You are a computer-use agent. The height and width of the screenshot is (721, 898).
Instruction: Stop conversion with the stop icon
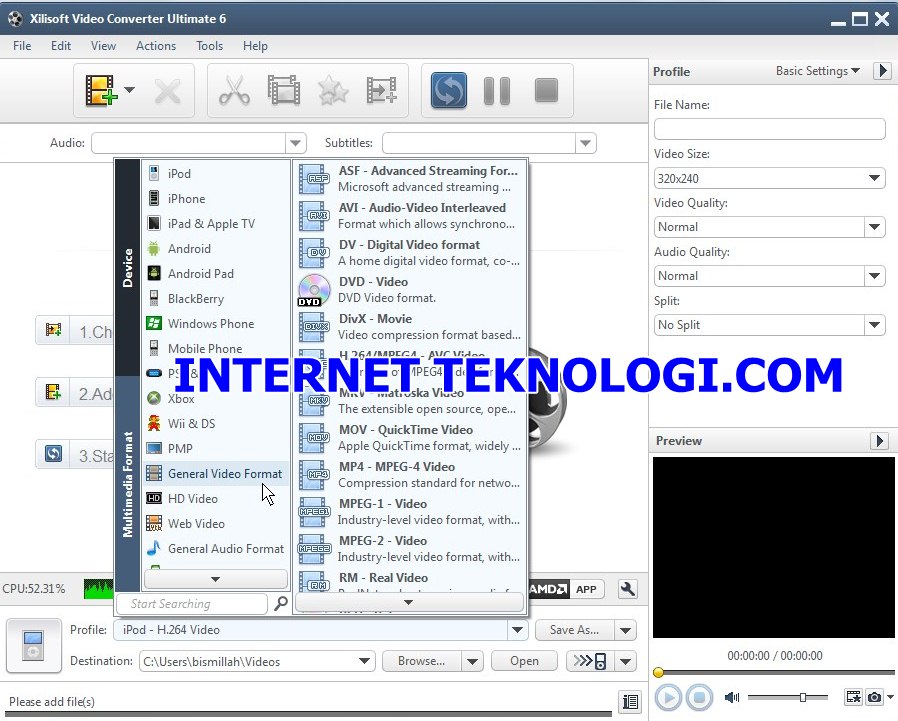[546, 90]
